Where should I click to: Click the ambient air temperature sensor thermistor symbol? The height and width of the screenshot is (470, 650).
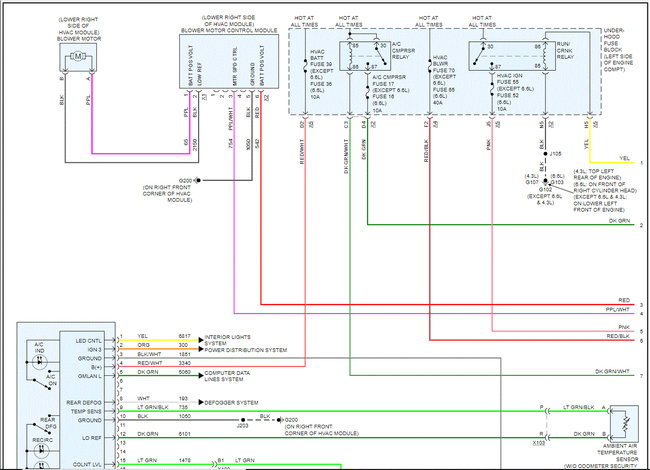(625, 423)
